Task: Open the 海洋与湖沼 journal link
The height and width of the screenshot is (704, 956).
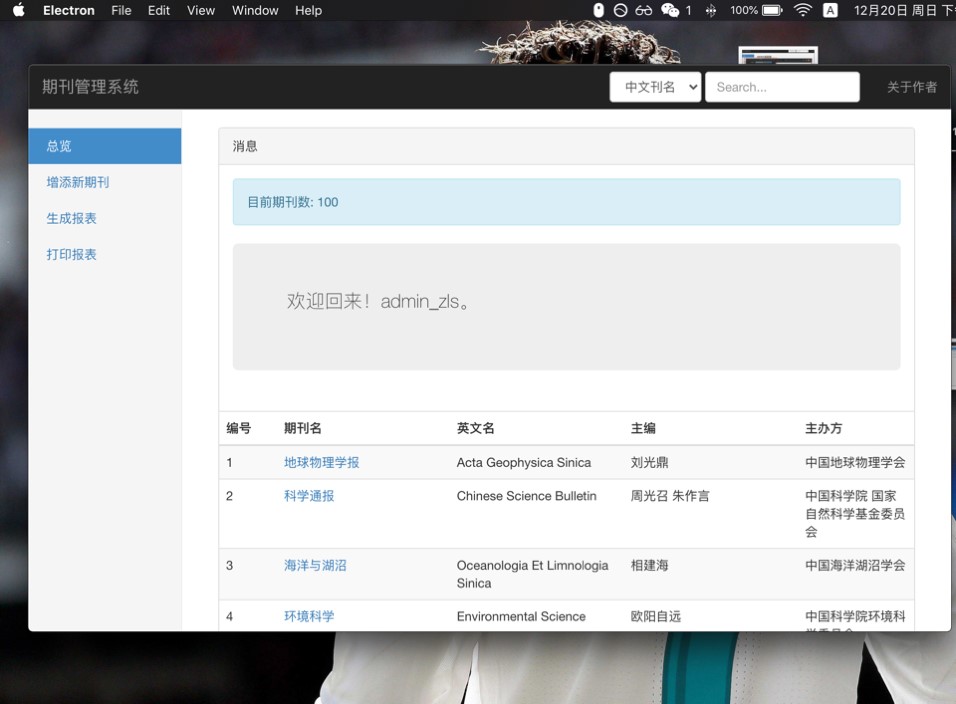Action: [315, 565]
